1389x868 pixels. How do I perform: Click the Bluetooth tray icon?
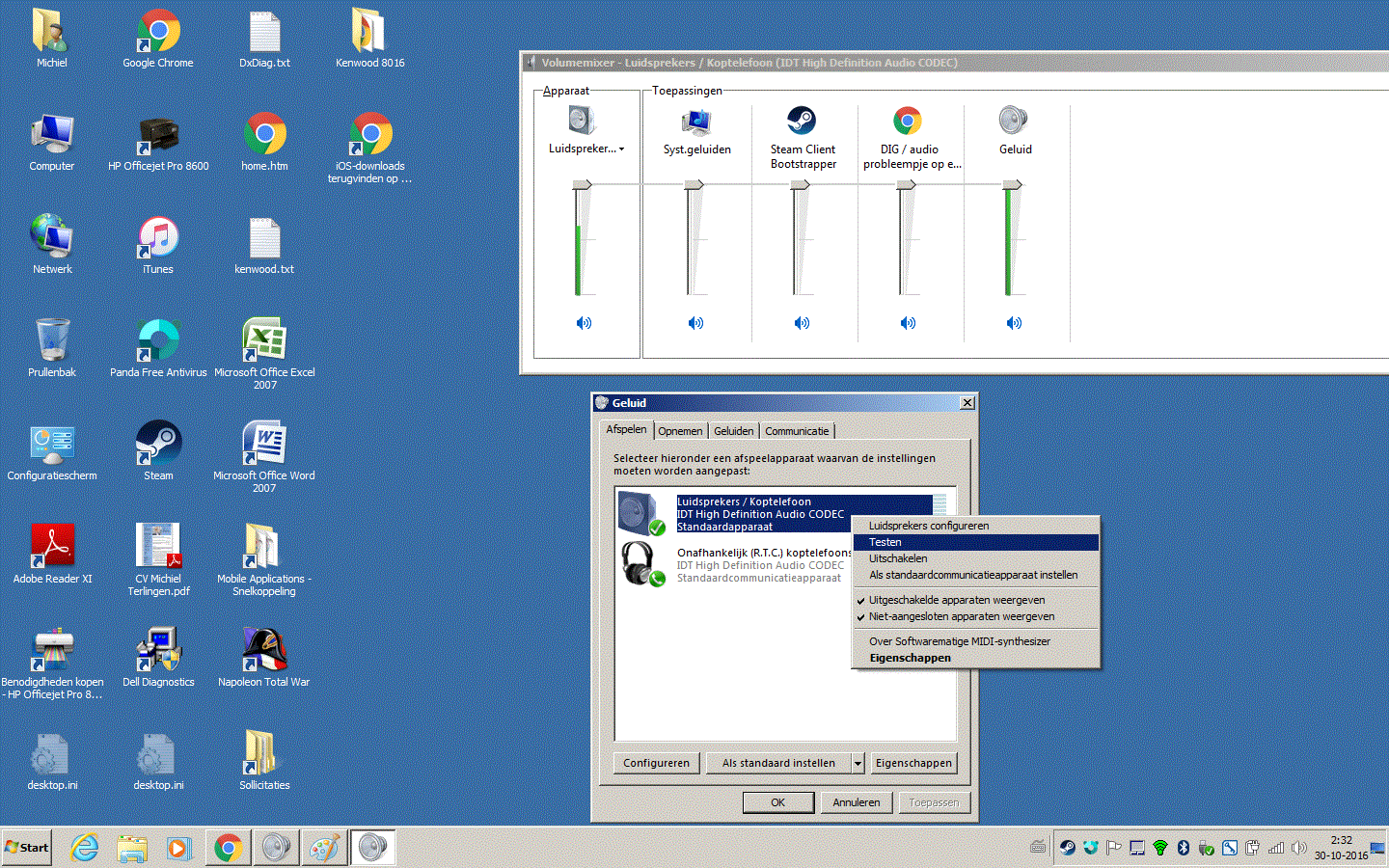(1184, 848)
